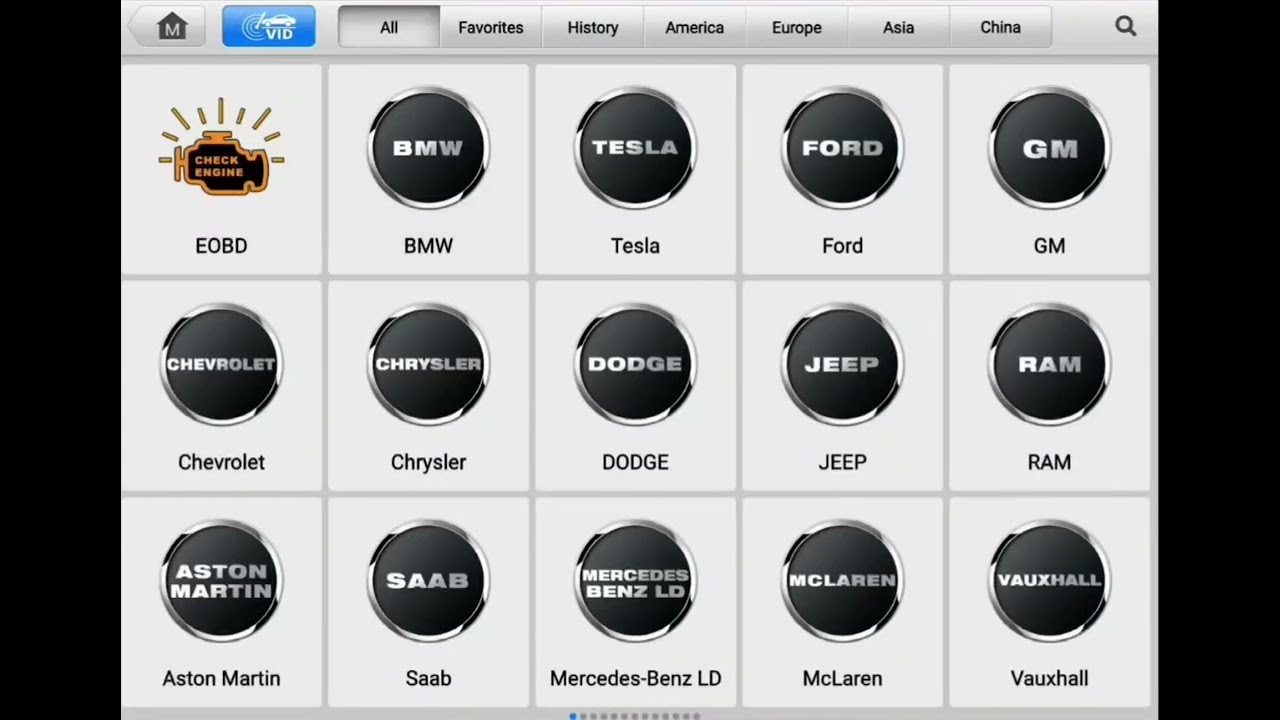Open the Chevrolet brand badge
The height and width of the screenshot is (720, 1280).
[x=221, y=365]
